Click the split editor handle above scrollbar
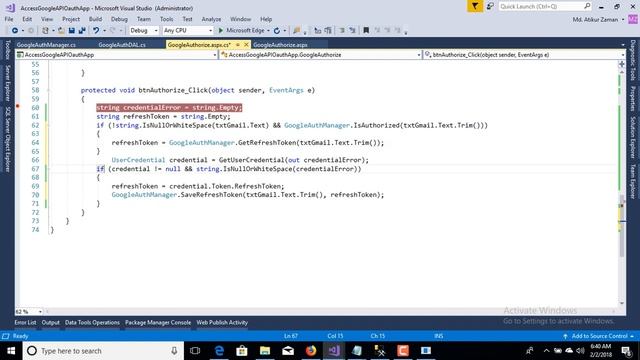The image size is (640, 360). click(x=622, y=64)
